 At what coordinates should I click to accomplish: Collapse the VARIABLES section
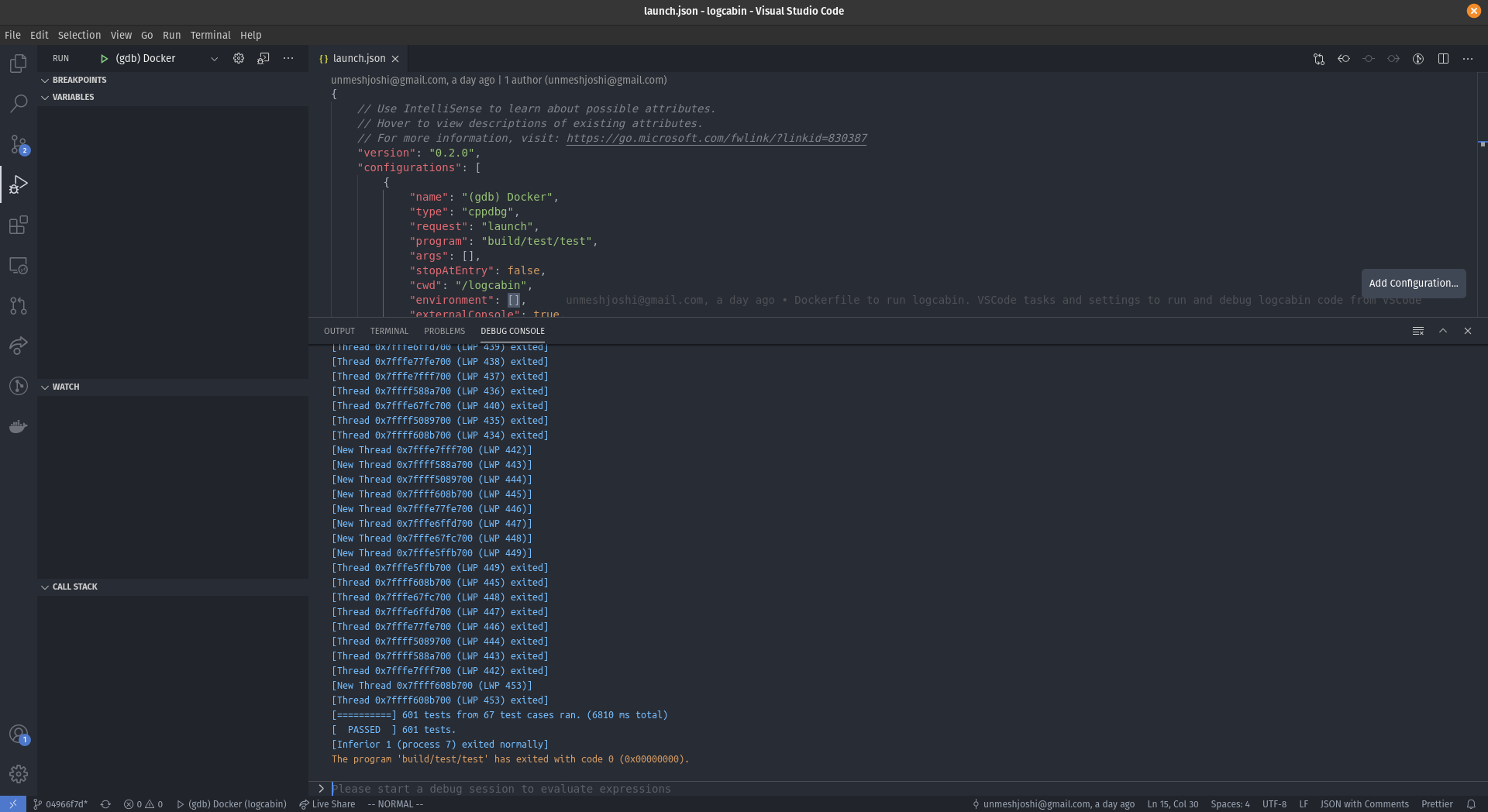[x=73, y=97]
